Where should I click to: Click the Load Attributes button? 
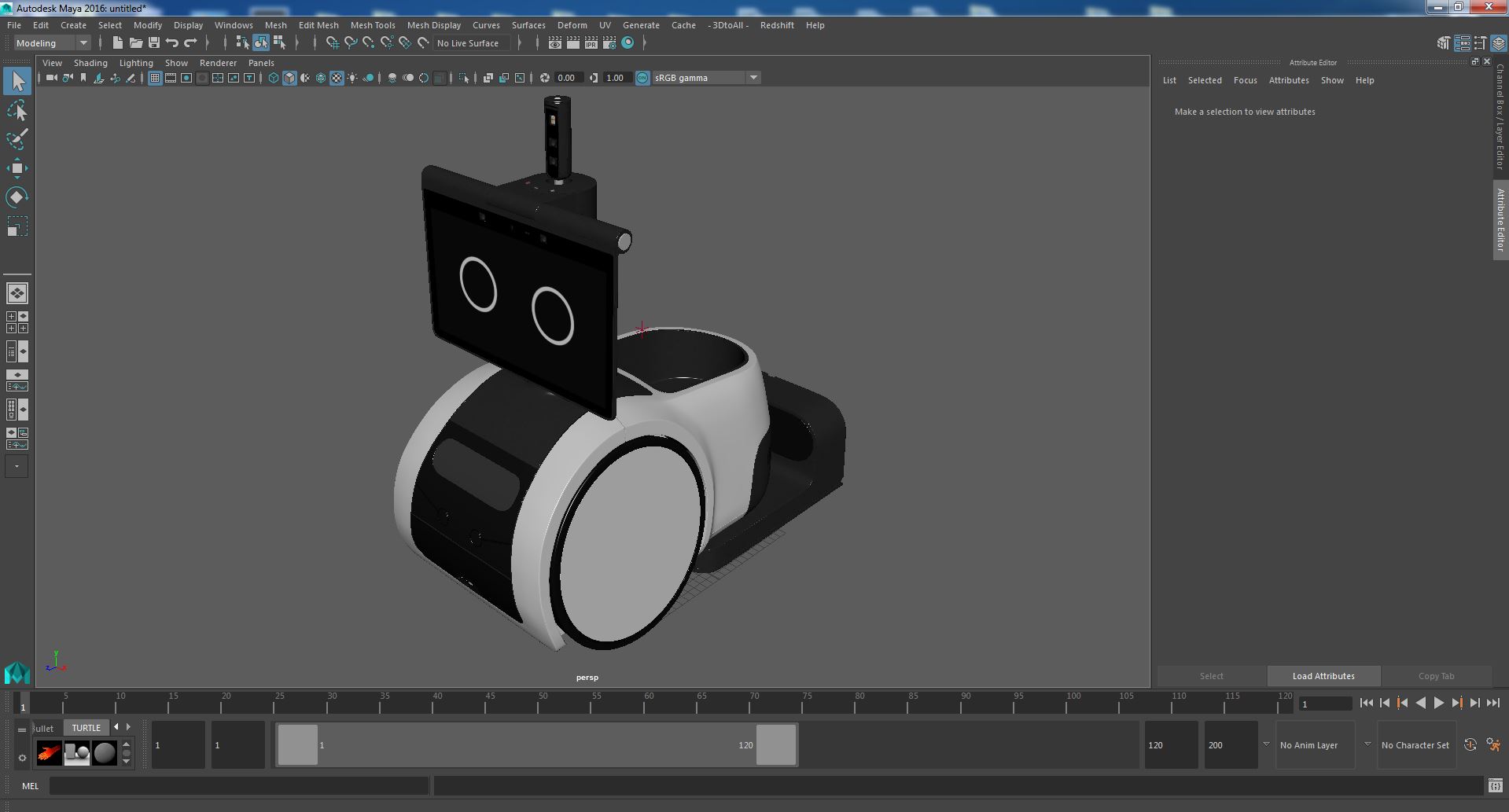coord(1323,676)
